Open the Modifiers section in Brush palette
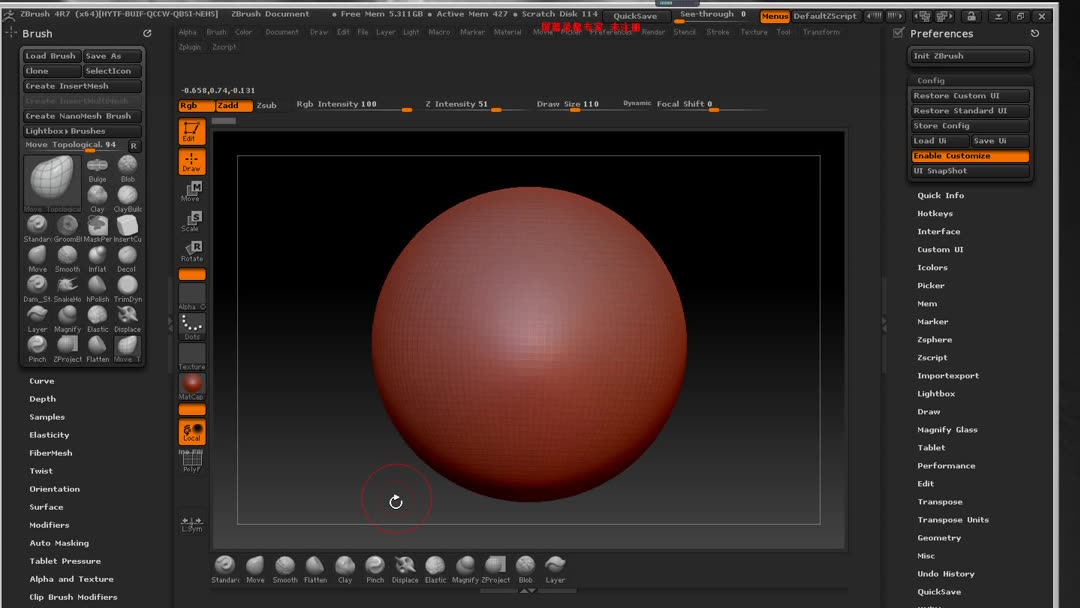This screenshot has width=1080, height=608. tap(51, 525)
